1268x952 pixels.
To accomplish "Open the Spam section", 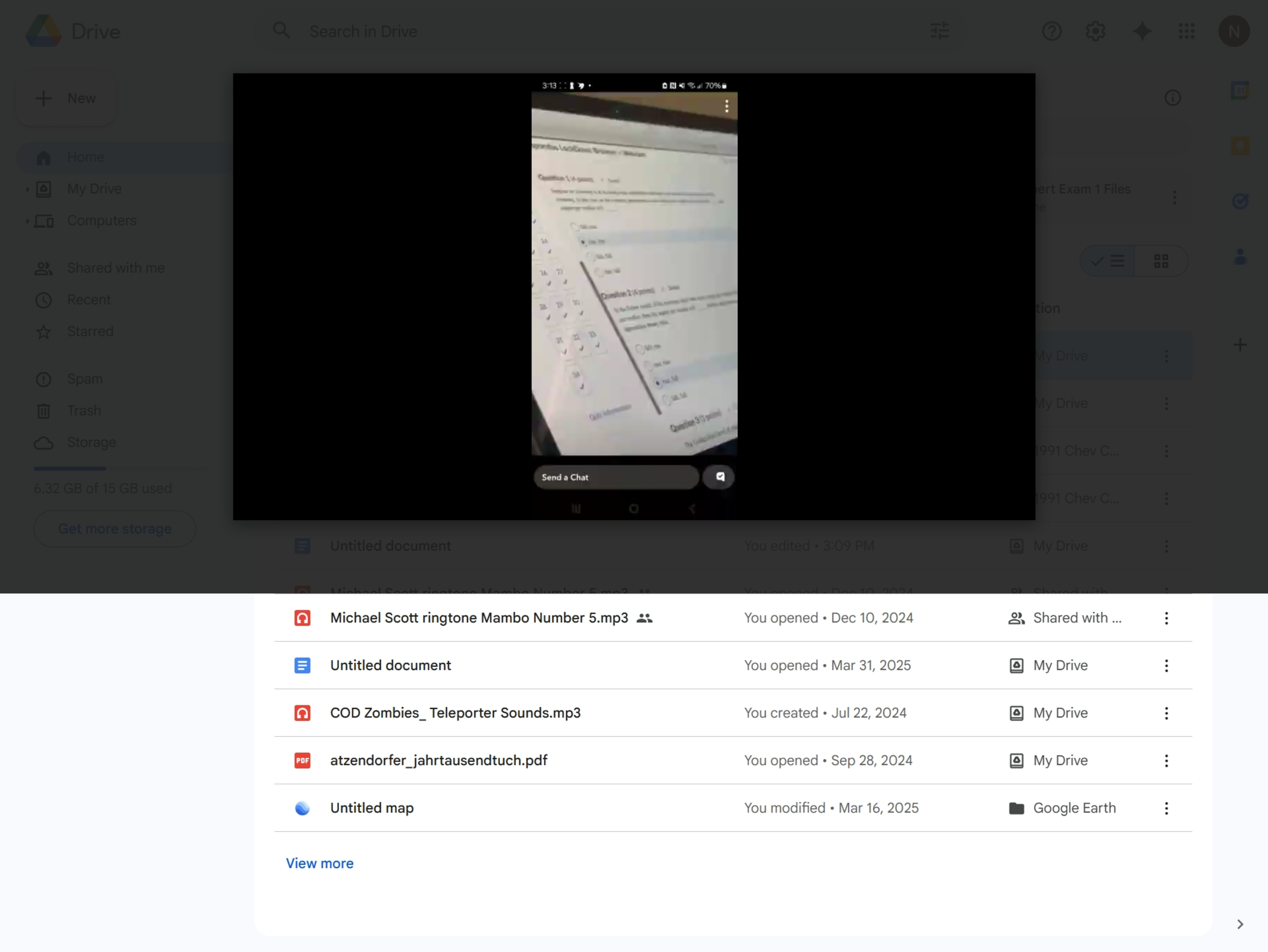I will (x=85, y=379).
